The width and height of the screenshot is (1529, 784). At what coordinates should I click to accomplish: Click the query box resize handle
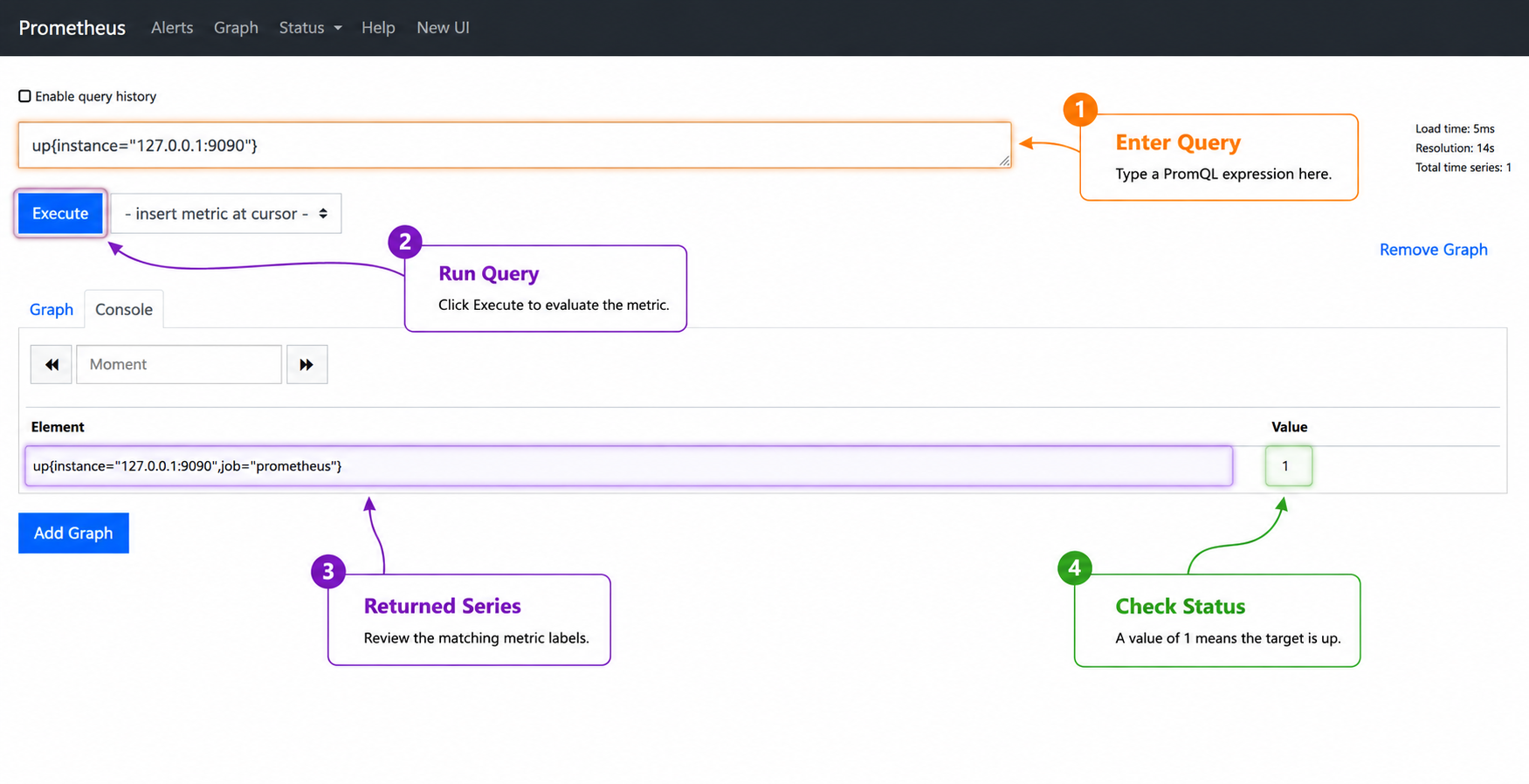(1004, 161)
